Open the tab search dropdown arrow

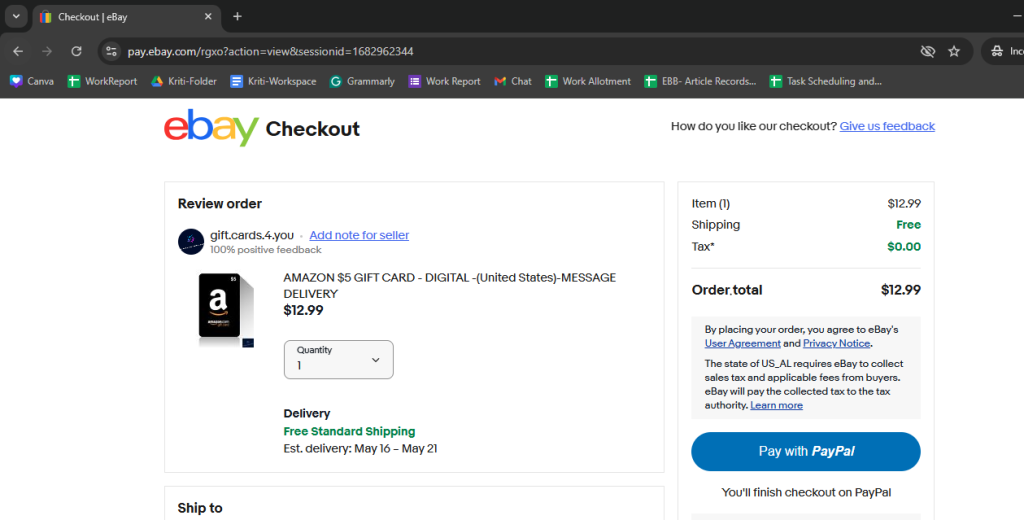(x=16, y=16)
